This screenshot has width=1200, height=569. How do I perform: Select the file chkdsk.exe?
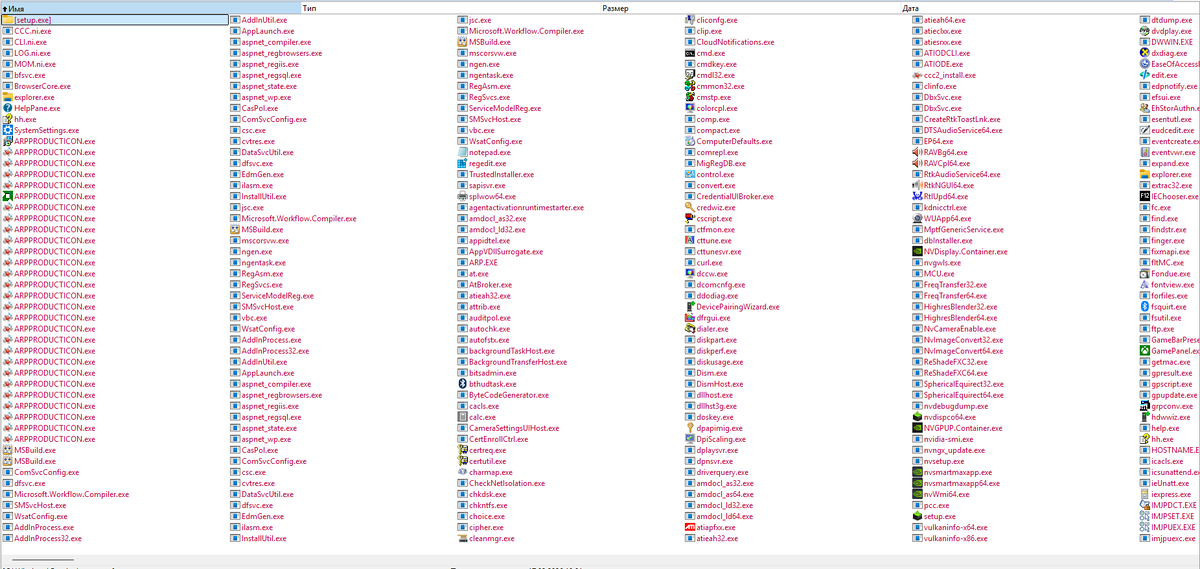488,494
